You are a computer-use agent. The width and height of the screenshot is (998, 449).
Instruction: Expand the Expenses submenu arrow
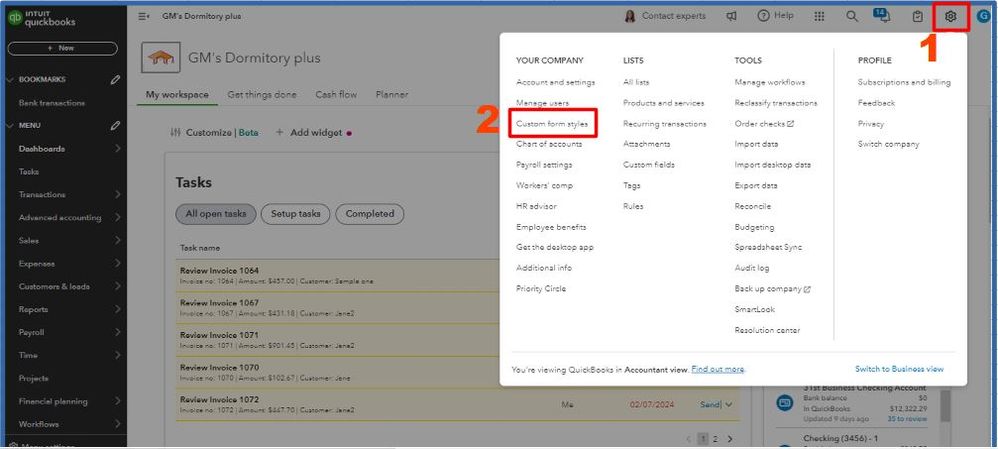(118, 264)
